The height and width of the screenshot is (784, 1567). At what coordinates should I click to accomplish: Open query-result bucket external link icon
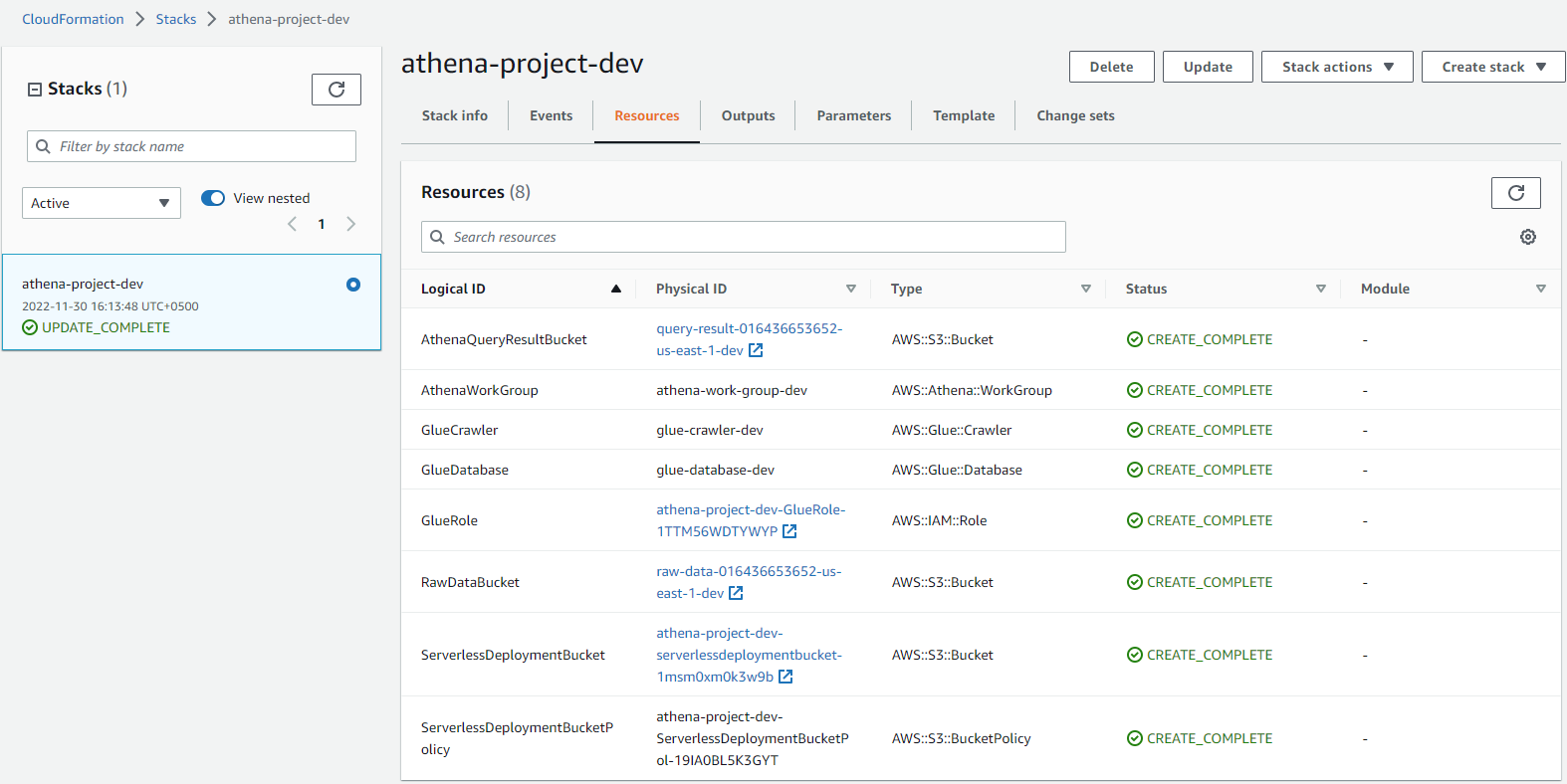click(756, 350)
